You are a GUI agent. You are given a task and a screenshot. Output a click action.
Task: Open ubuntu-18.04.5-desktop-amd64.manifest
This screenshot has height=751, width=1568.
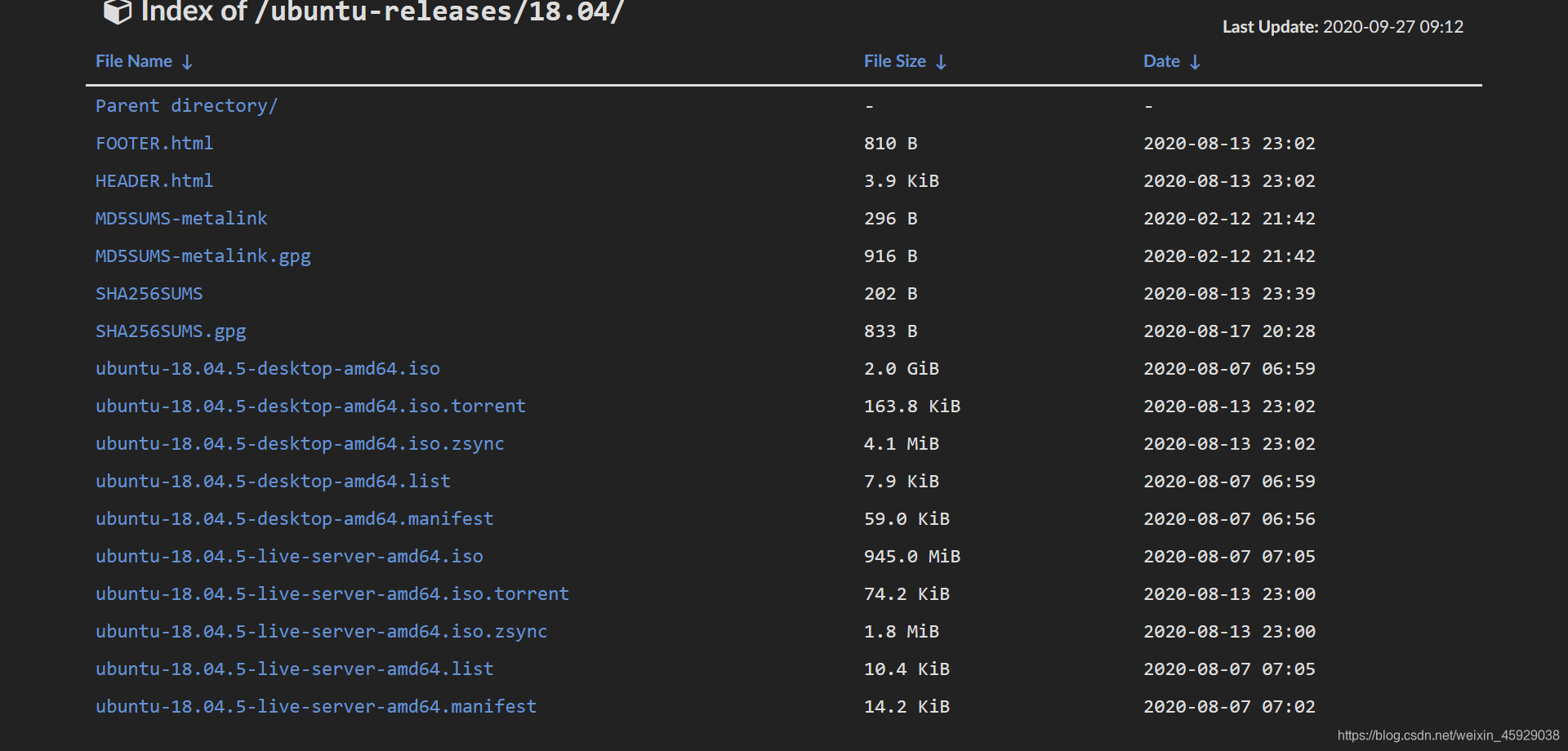point(295,519)
